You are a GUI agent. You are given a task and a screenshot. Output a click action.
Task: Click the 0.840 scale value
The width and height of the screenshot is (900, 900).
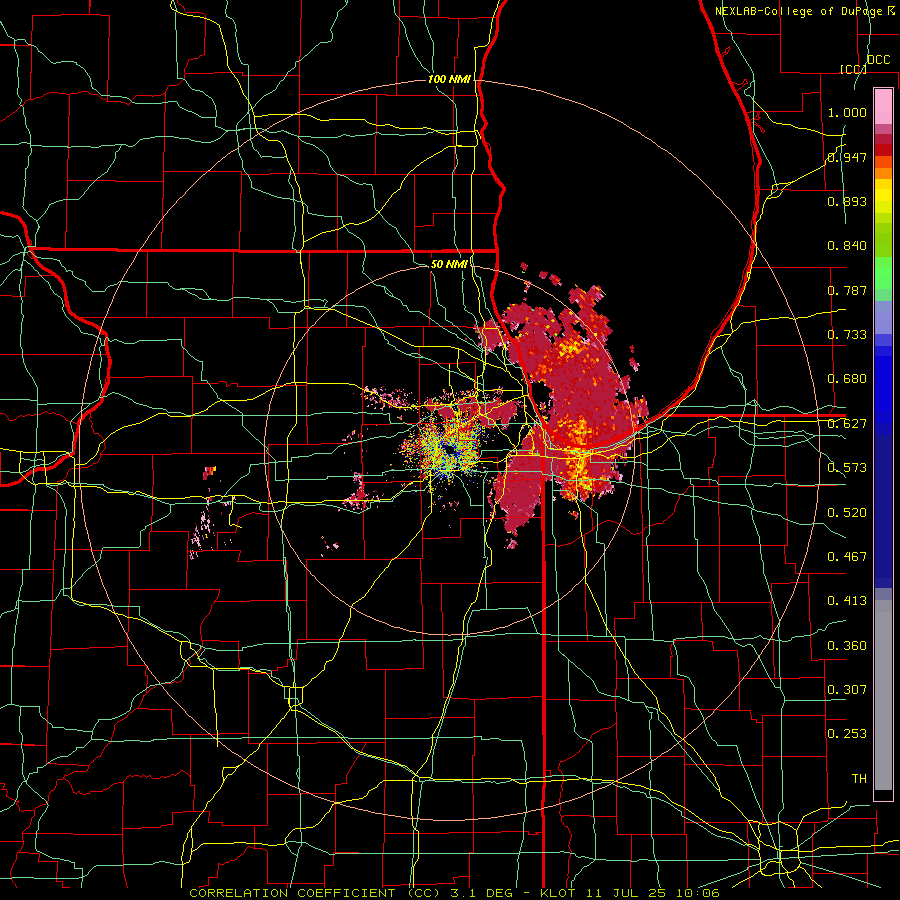point(847,246)
